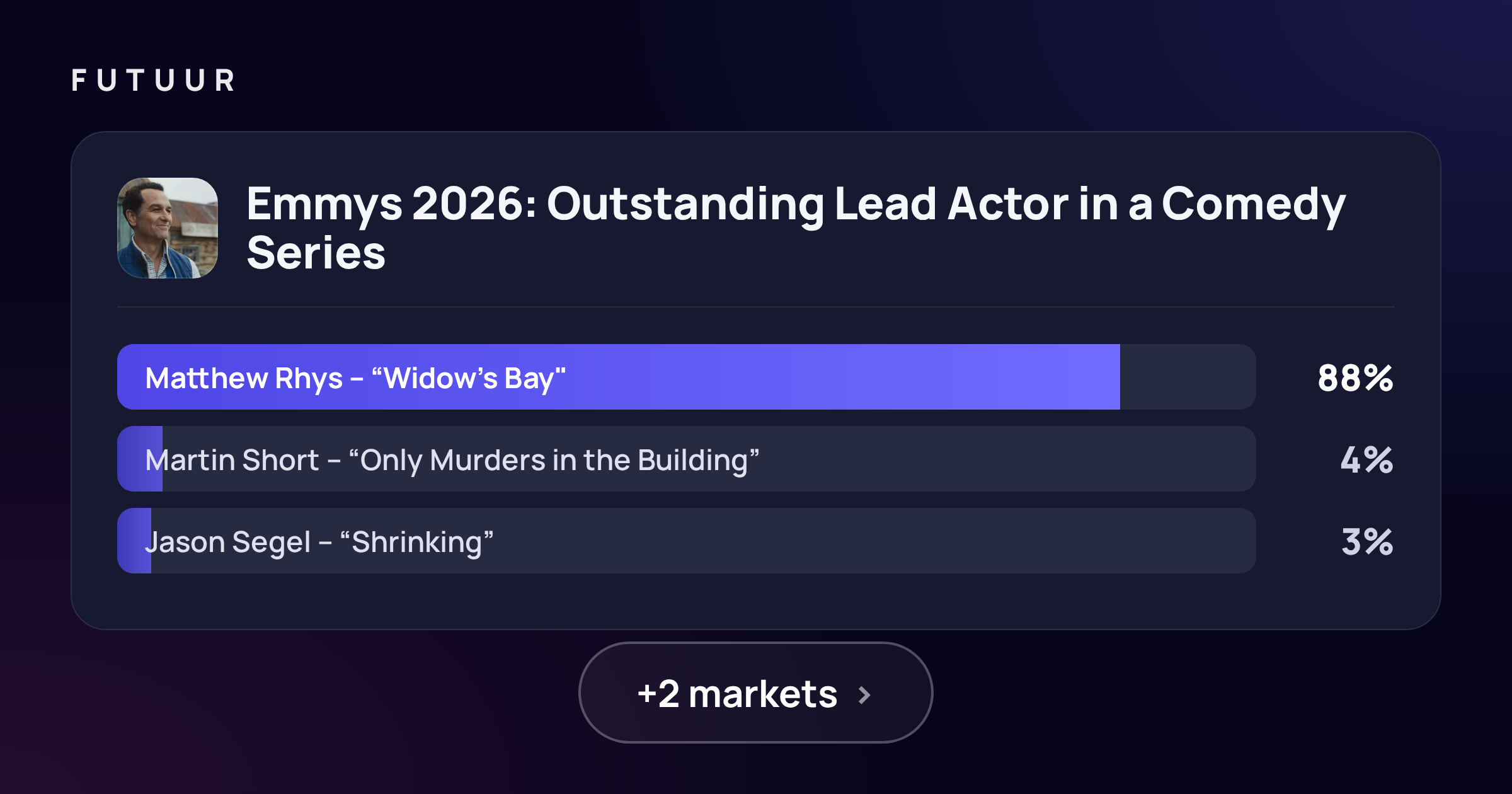Click the word "Series" in the title
The image size is (1512, 794).
pos(316,253)
